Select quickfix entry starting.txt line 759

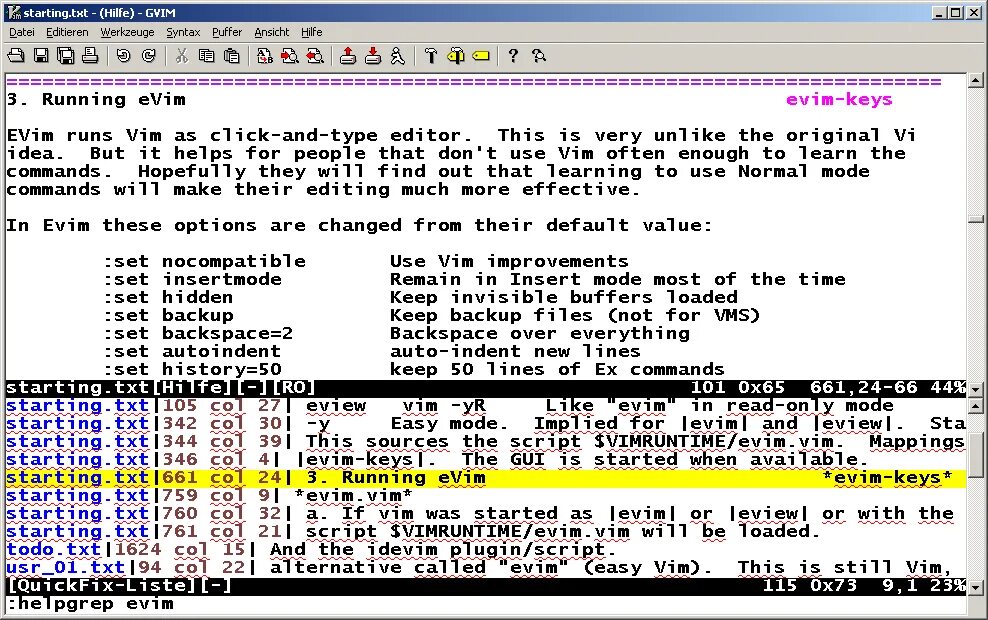point(485,496)
